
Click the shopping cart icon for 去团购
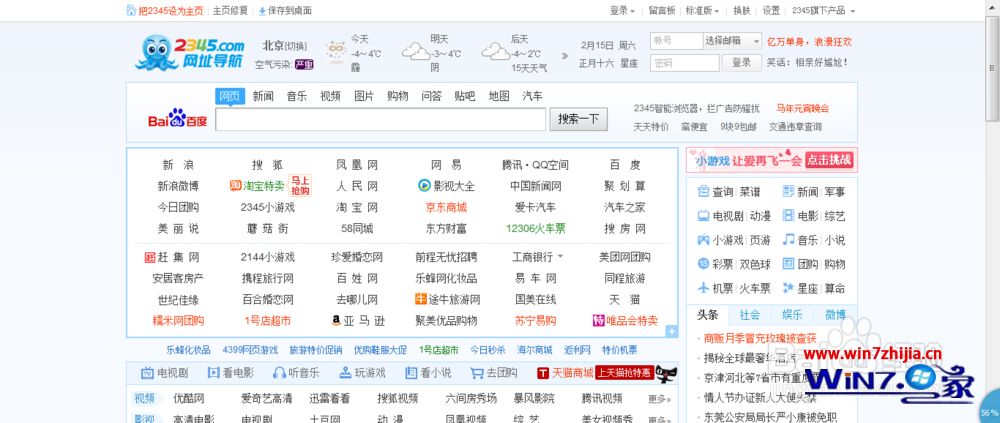(477, 373)
